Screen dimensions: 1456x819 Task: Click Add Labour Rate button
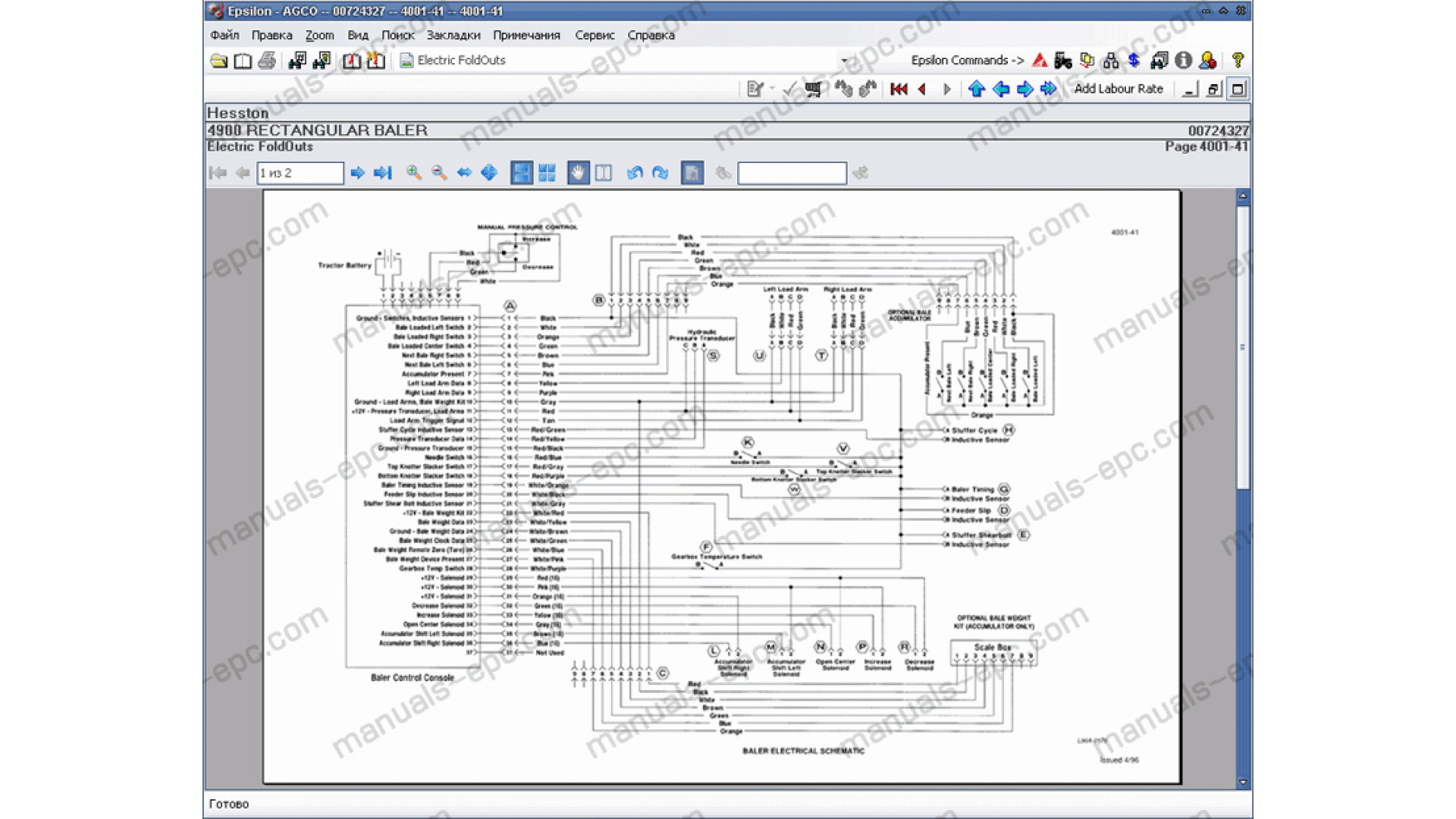pyautogui.click(x=1119, y=89)
